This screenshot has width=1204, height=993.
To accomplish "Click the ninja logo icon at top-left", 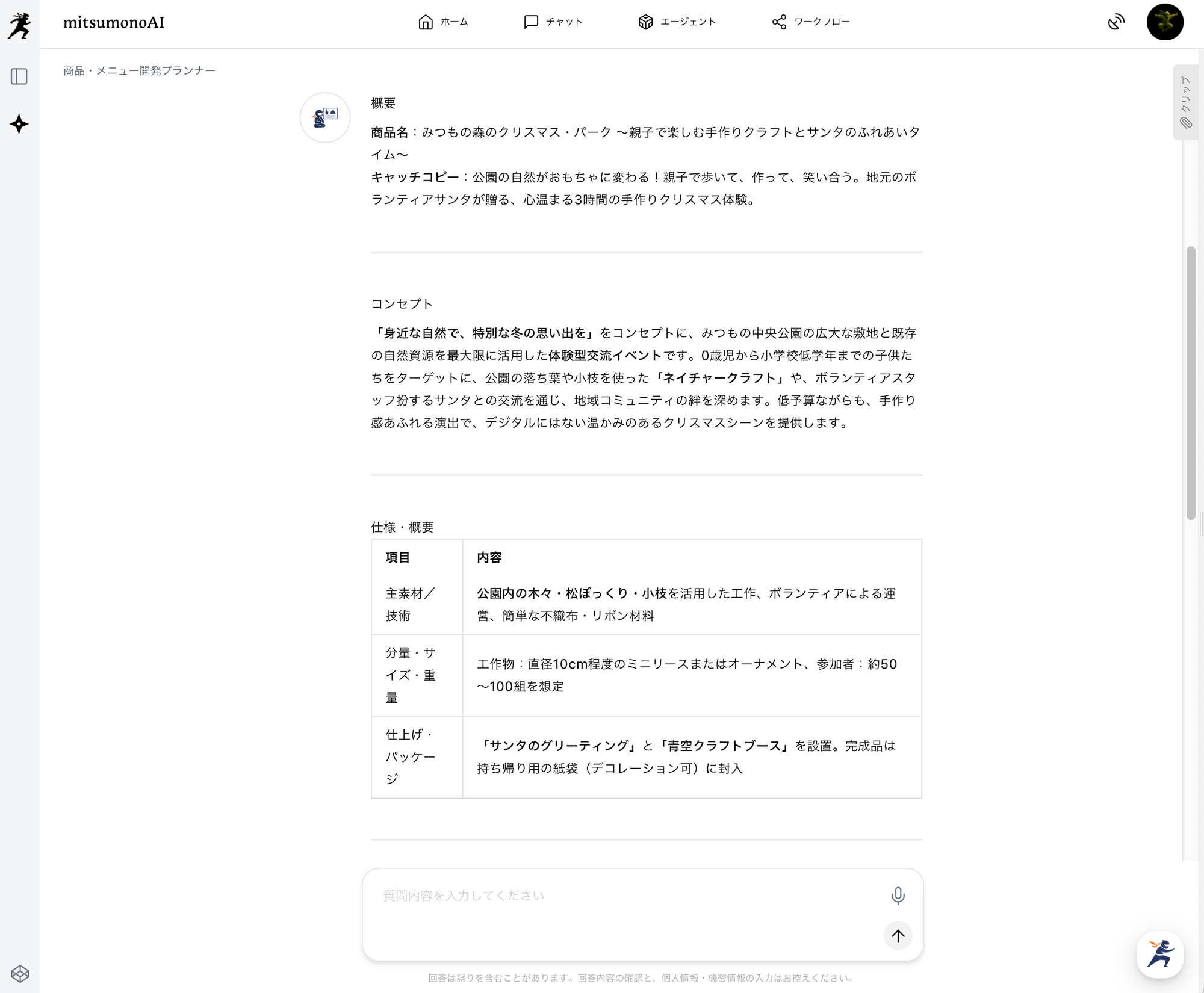I will (19, 25).
